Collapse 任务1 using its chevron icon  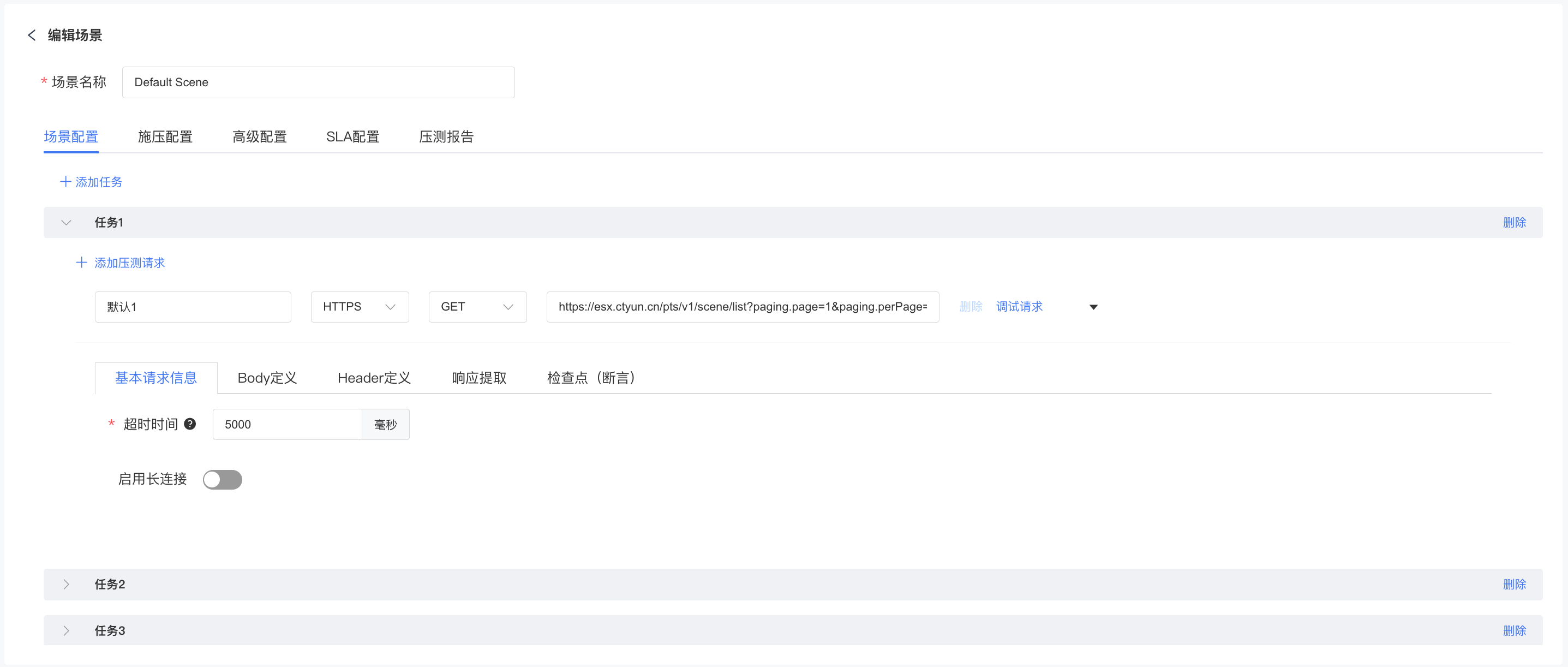[x=67, y=222]
